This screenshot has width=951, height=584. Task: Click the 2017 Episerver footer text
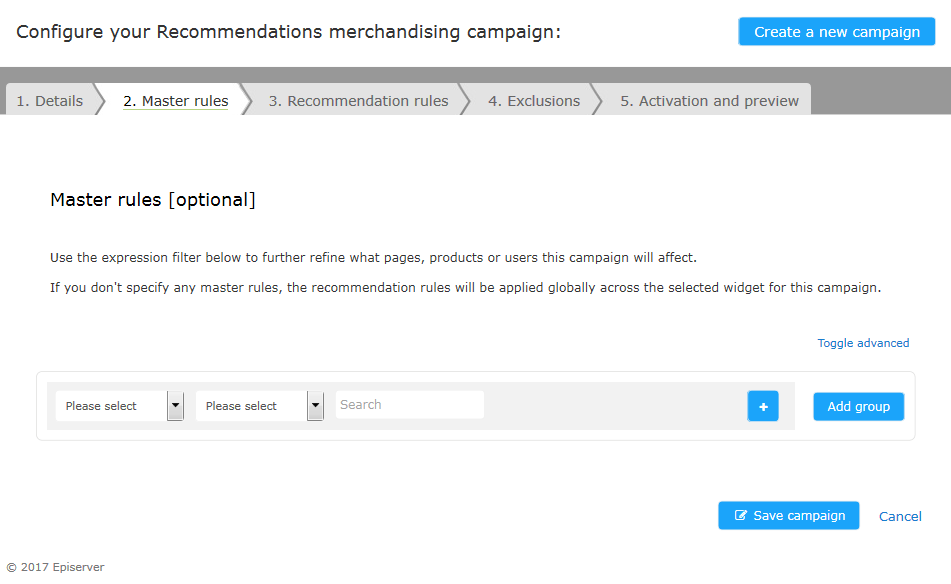(x=56, y=567)
